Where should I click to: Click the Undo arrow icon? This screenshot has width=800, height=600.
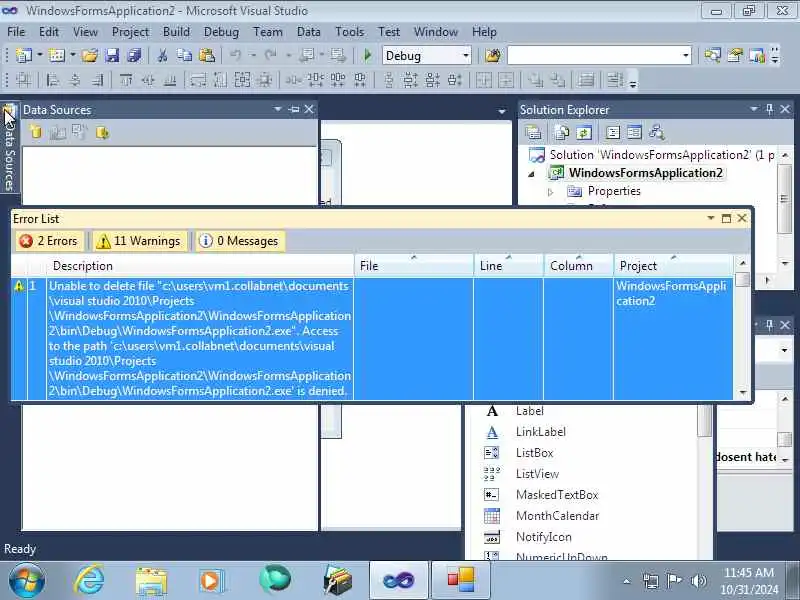[x=235, y=55]
